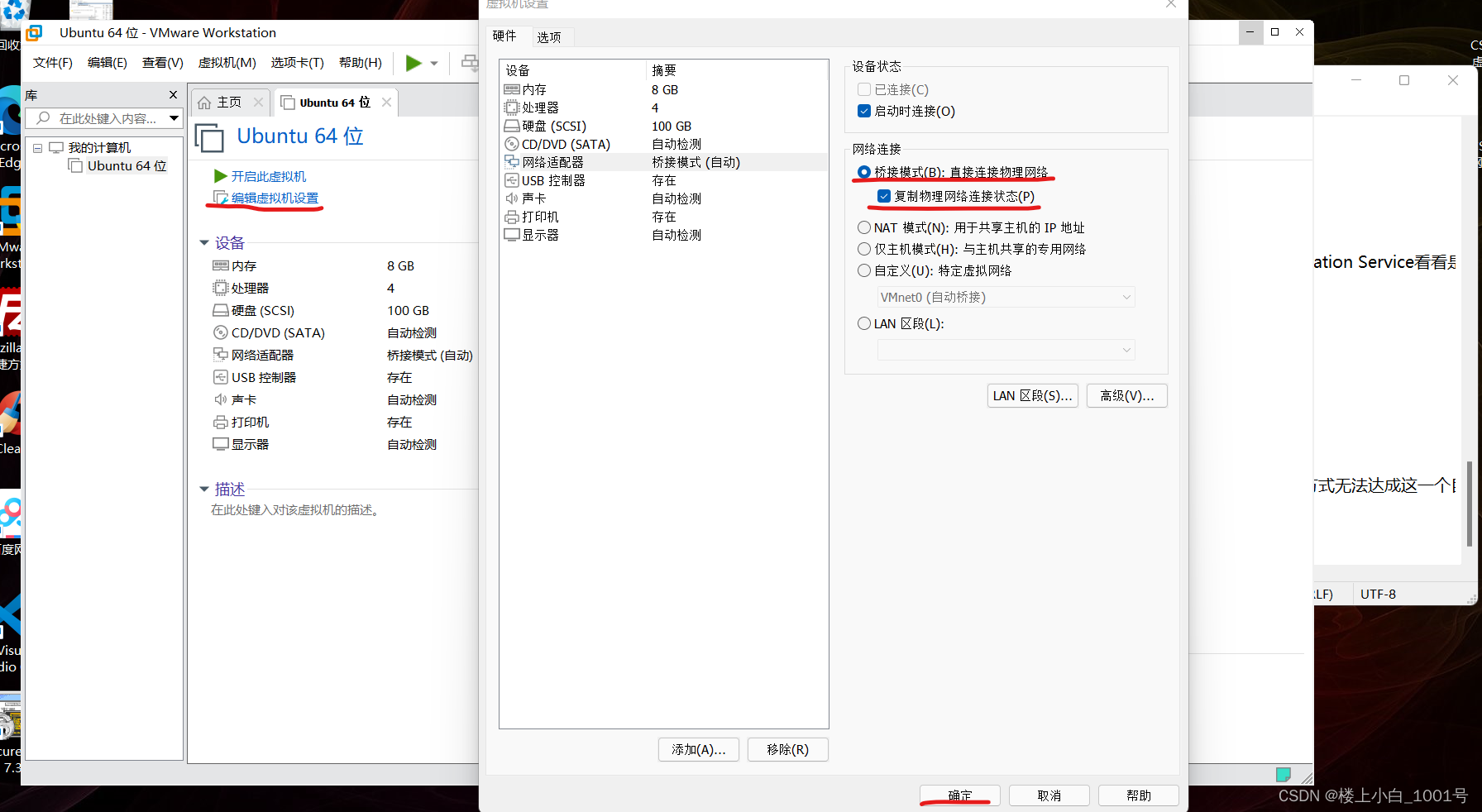Click the 开启此虚拟机 link
The image size is (1482, 812).
269,176
